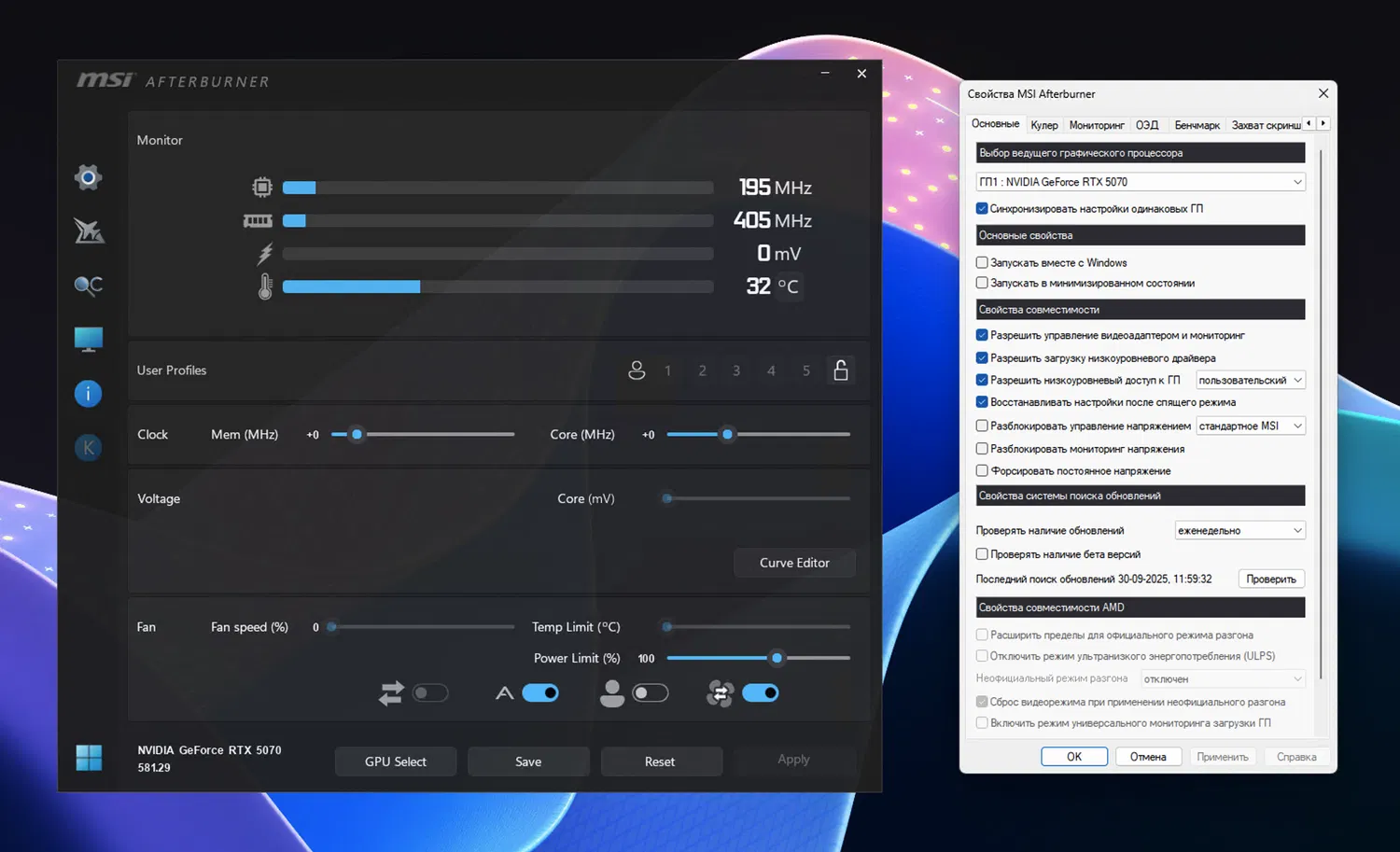Viewport: 1400px width, 852px height.
Task: Click the memory clock module icon
Action: pyautogui.click(x=258, y=221)
